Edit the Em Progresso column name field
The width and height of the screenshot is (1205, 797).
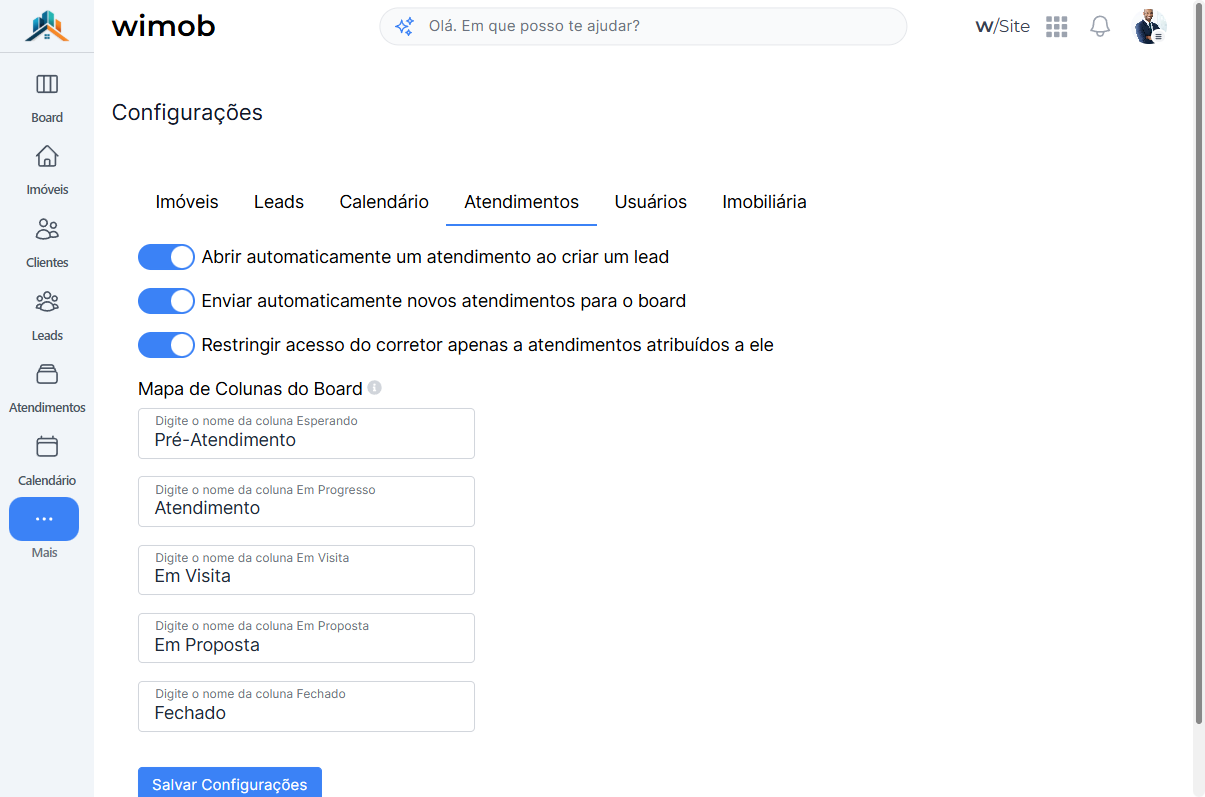306,501
